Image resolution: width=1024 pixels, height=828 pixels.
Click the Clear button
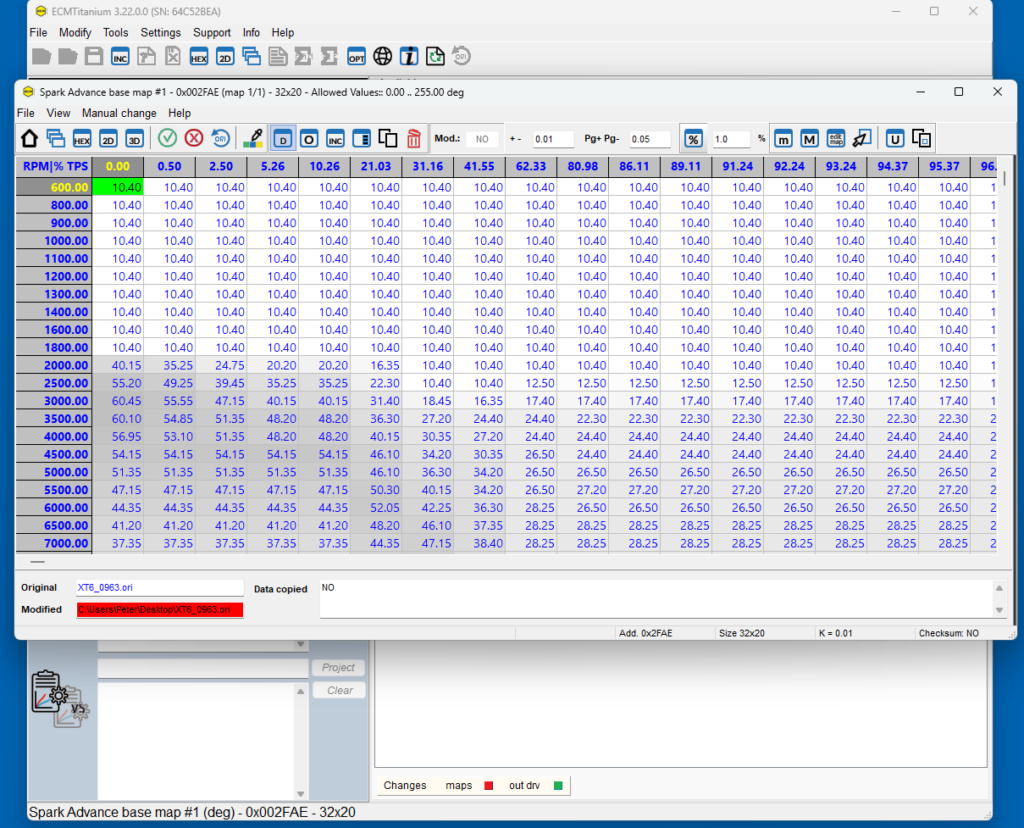(x=340, y=690)
